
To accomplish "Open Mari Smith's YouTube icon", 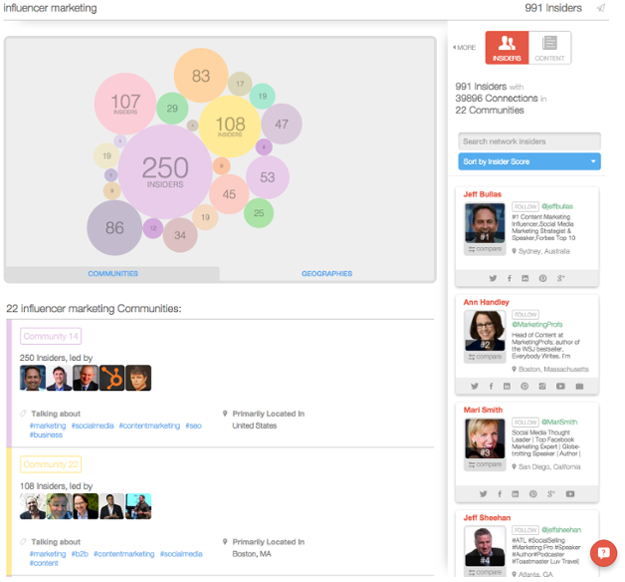I will click(570, 494).
